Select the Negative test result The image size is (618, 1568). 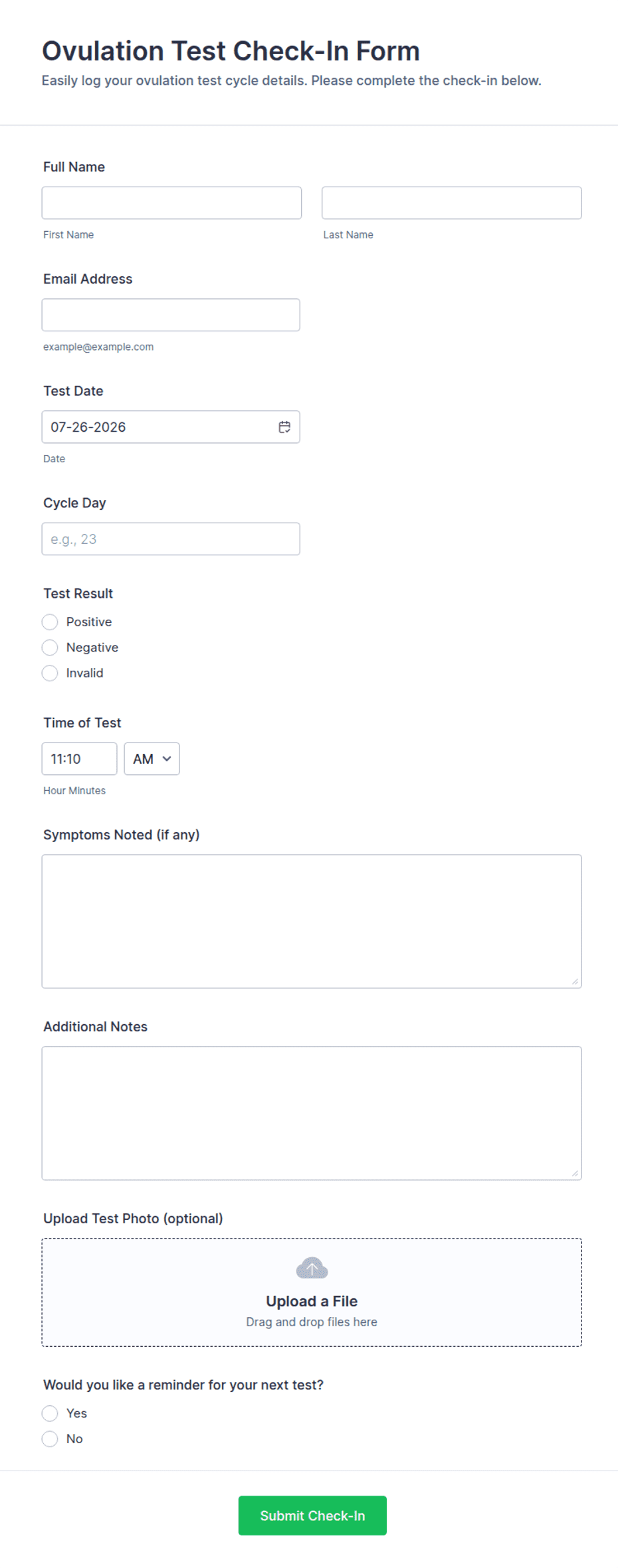point(50,648)
